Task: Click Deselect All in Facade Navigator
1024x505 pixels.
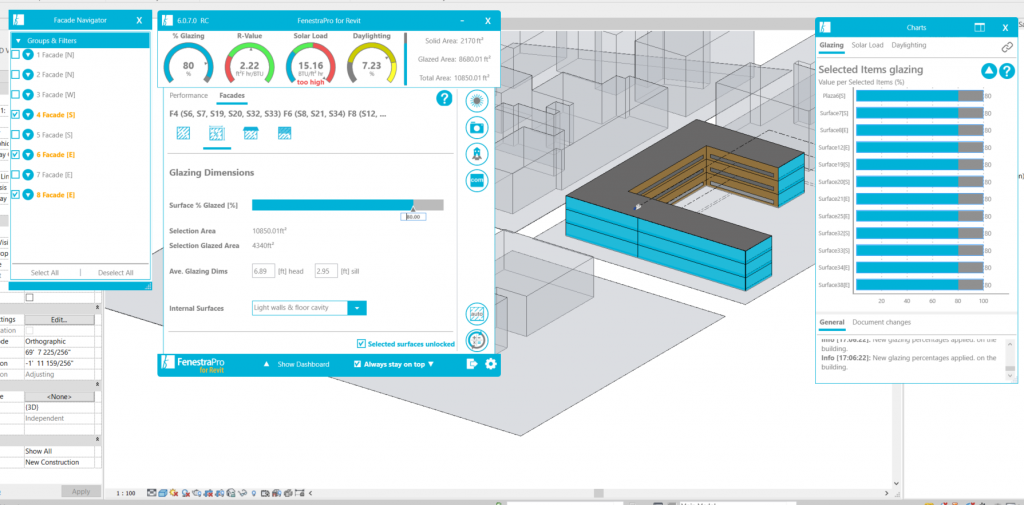Action: [116, 272]
